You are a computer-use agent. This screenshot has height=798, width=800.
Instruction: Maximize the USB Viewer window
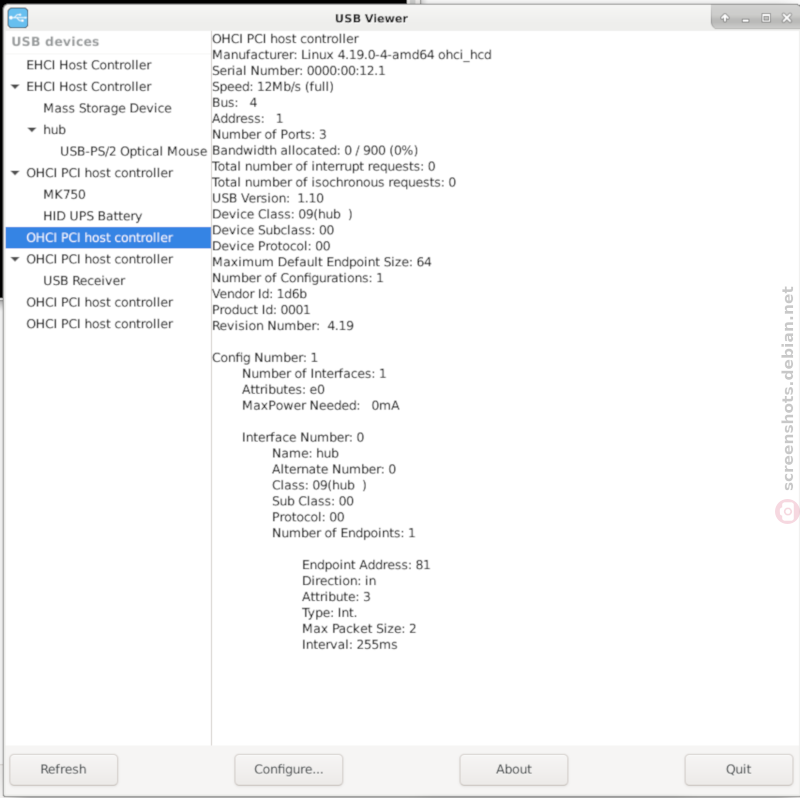tap(766, 18)
